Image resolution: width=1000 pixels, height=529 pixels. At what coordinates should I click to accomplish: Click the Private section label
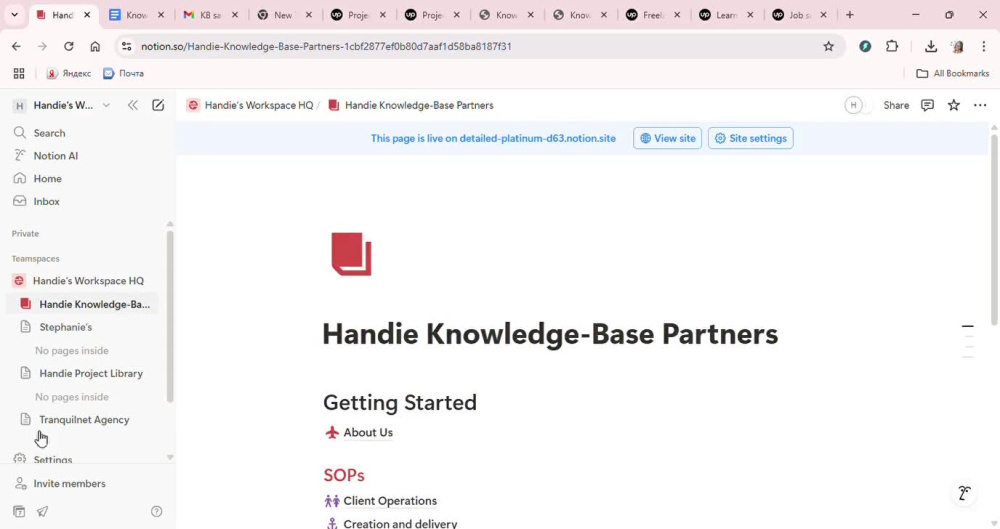point(26,234)
